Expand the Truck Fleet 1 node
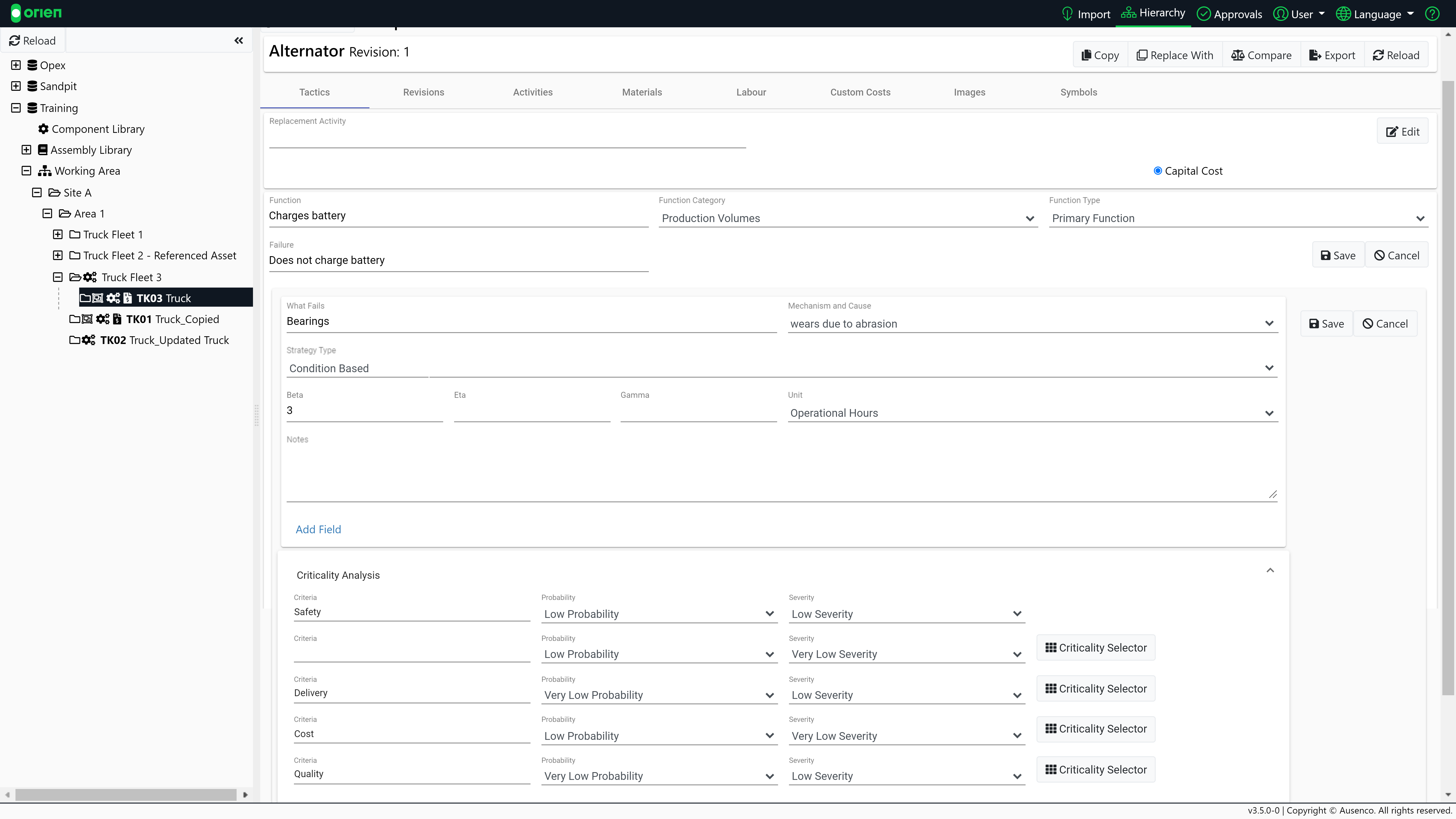 tap(58, 234)
